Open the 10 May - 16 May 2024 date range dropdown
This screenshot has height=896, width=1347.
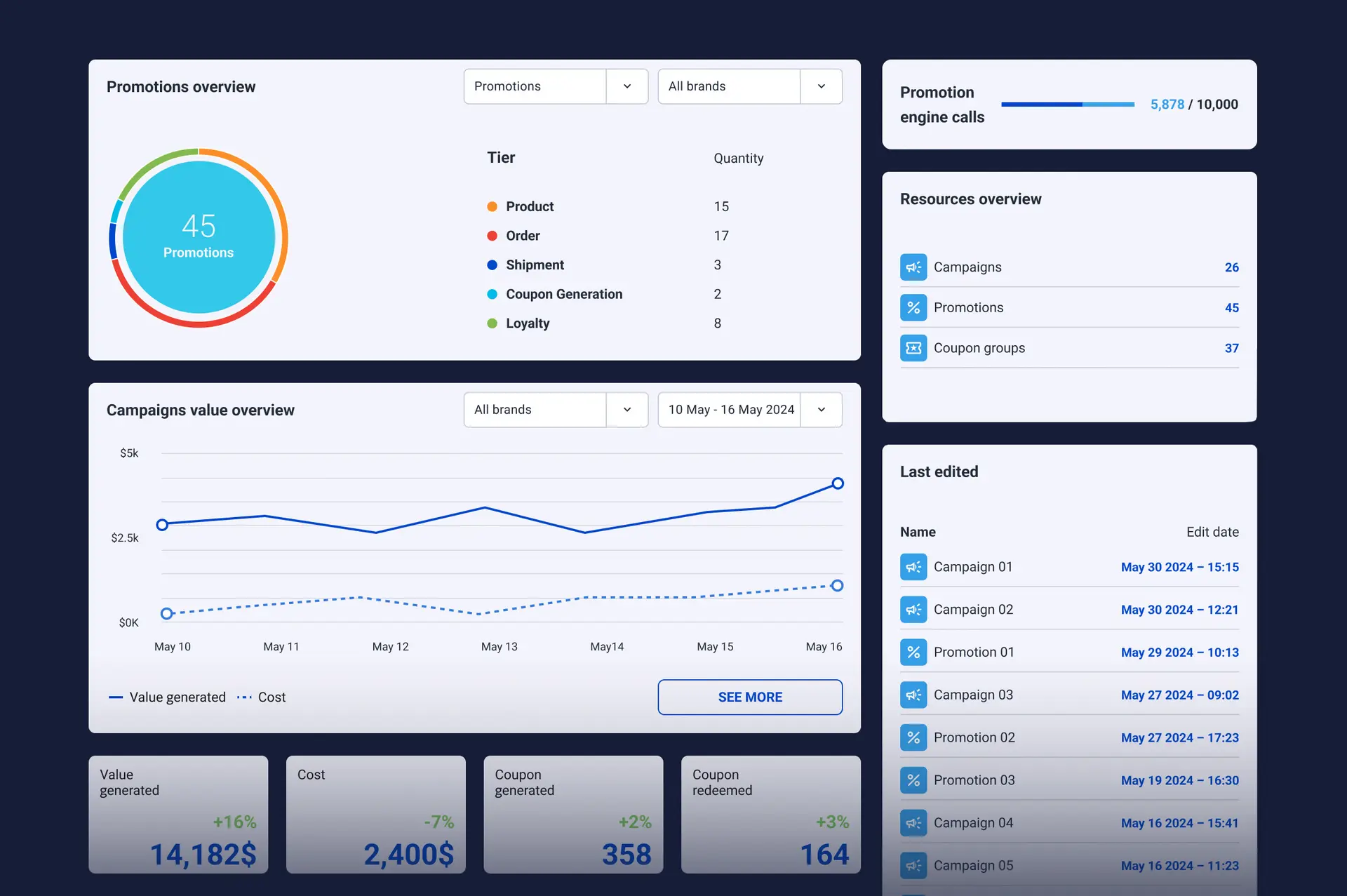pyautogui.click(x=749, y=410)
